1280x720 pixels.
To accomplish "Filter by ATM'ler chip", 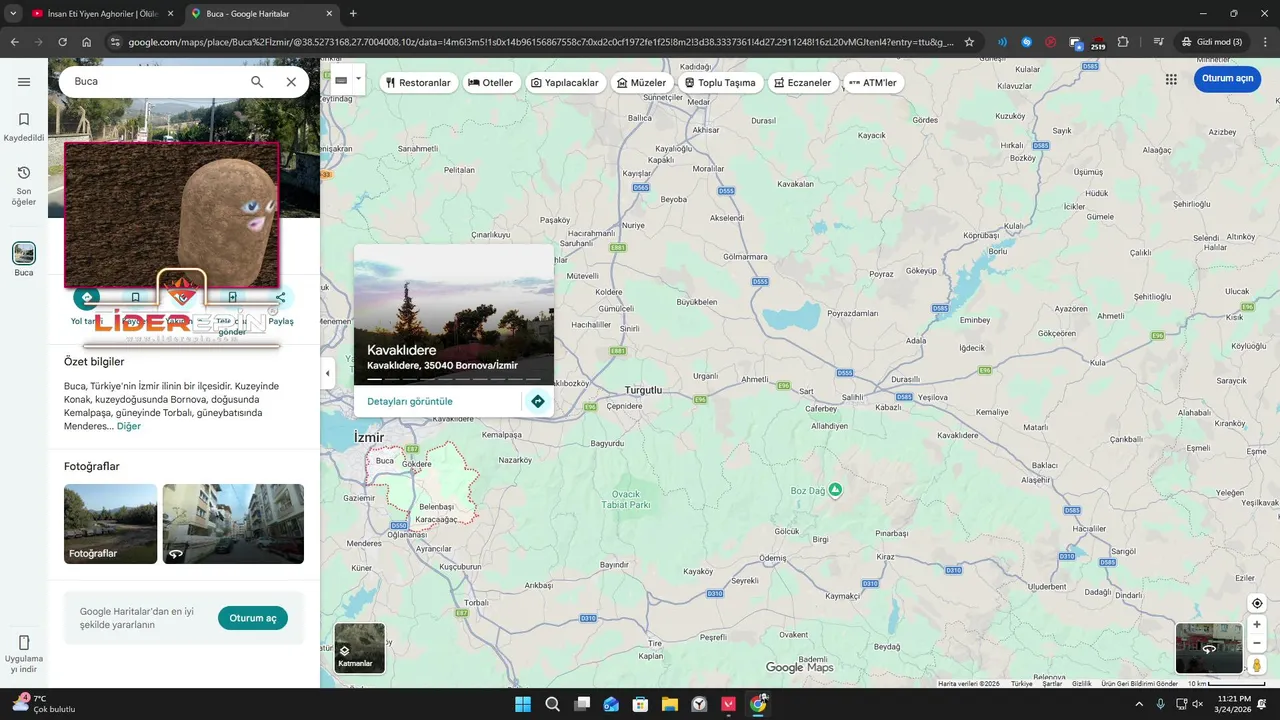I will click(x=872, y=82).
